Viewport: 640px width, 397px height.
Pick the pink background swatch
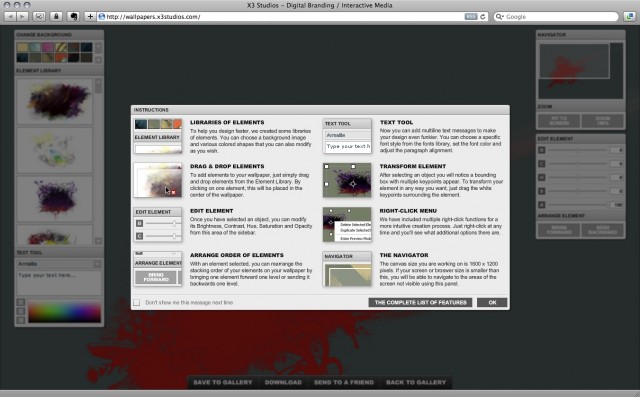pyautogui.click(x=48, y=47)
